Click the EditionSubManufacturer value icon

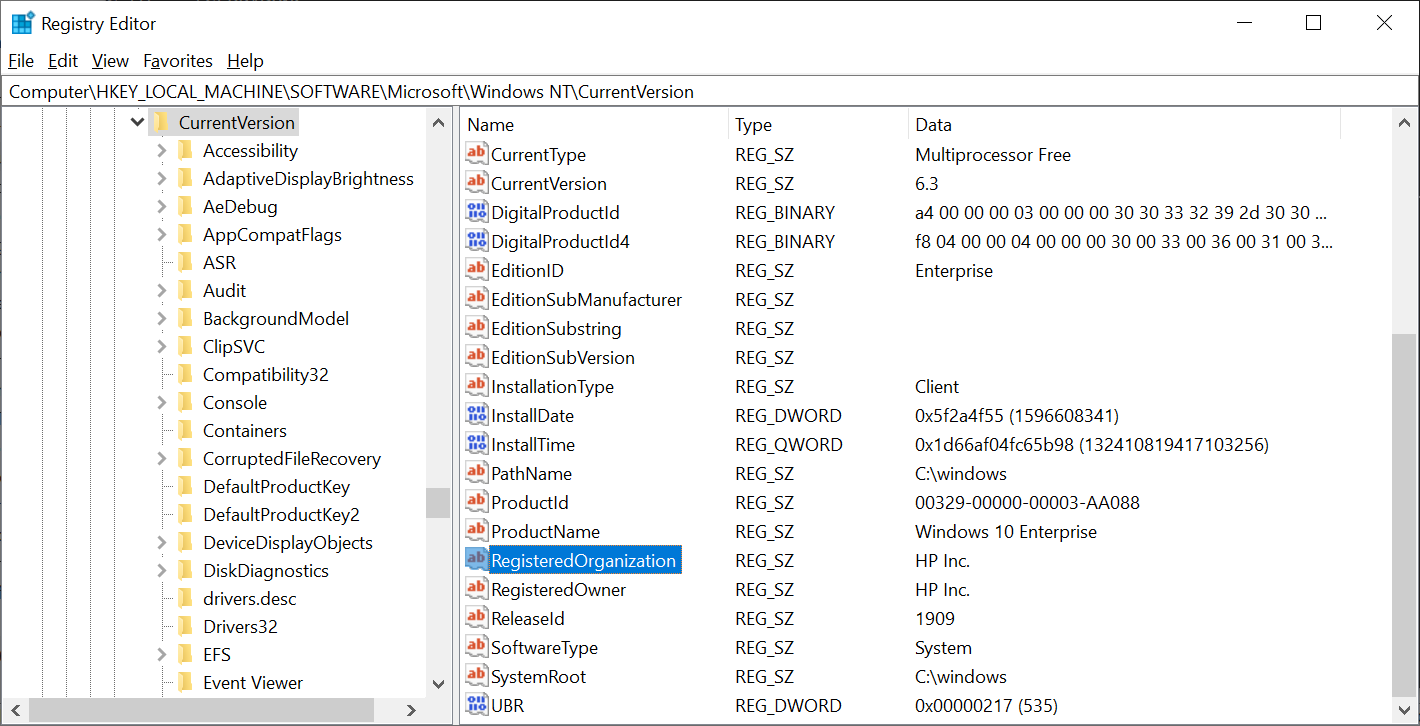point(477,299)
